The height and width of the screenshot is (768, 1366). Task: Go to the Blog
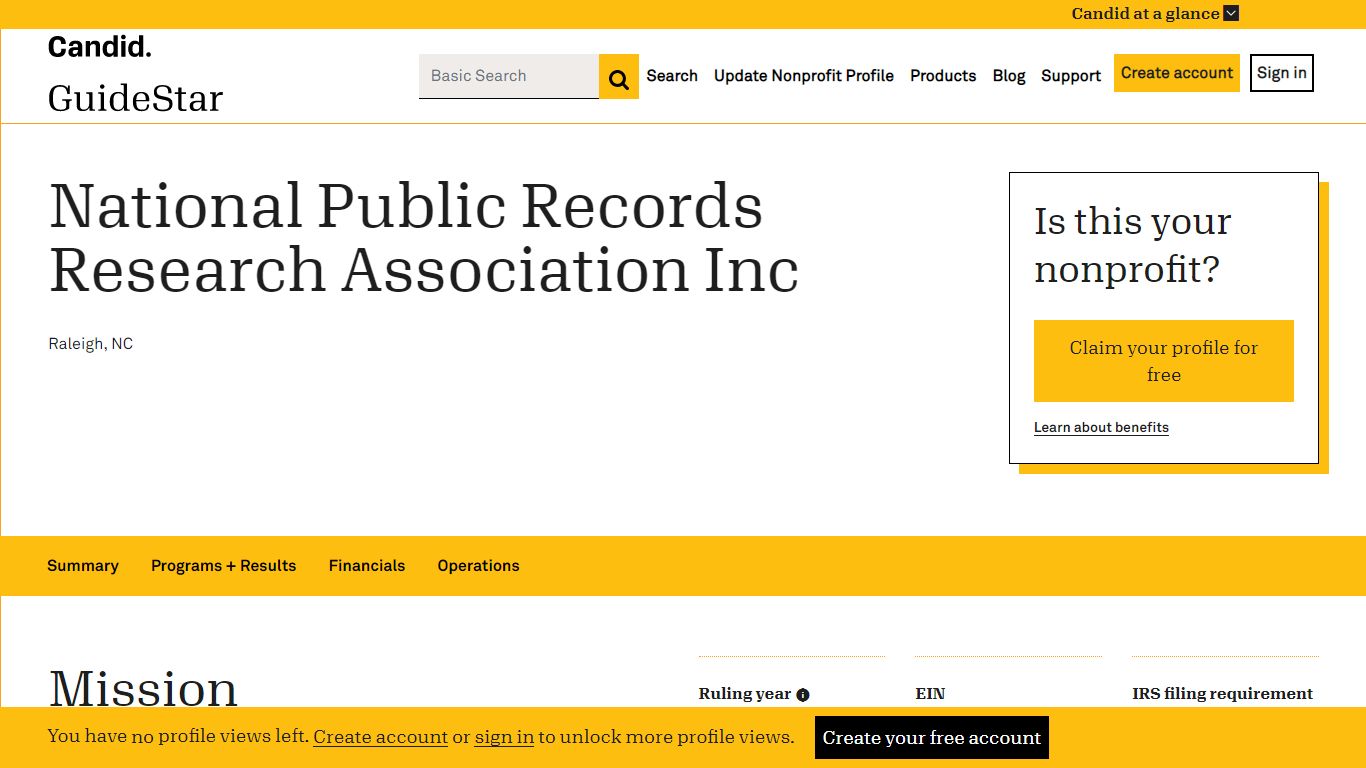coord(1009,76)
